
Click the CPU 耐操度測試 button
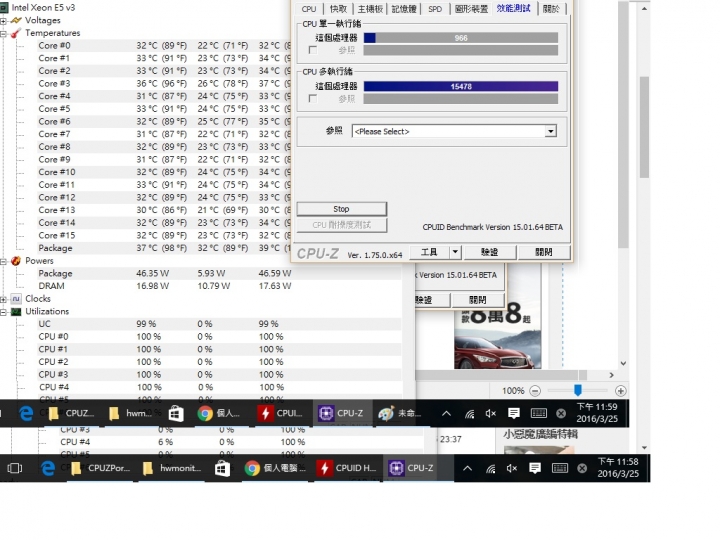coord(342,225)
